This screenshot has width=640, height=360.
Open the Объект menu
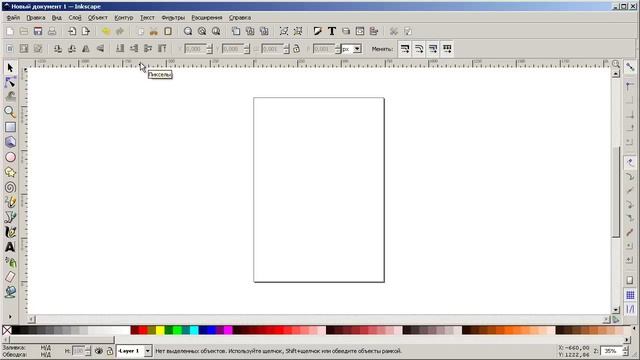click(x=98, y=18)
